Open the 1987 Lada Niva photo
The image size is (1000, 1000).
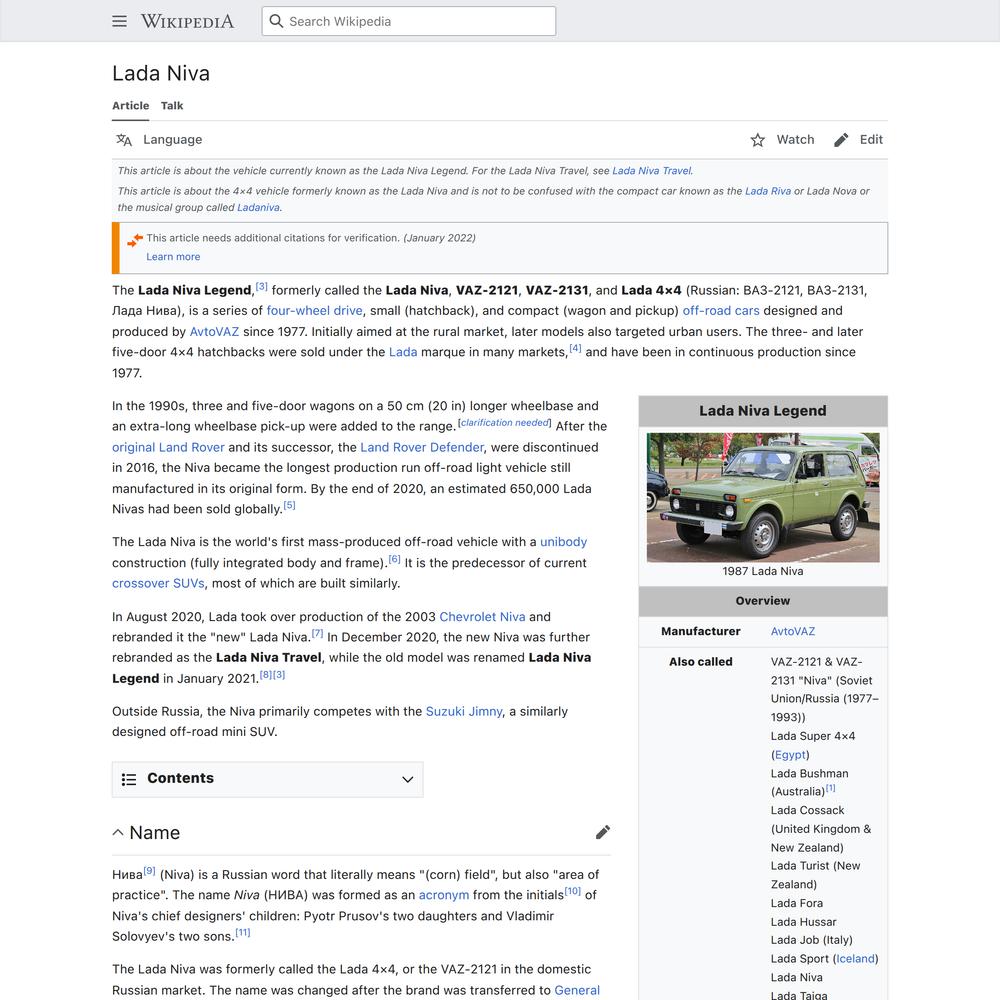pyautogui.click(x=763, y=497)
